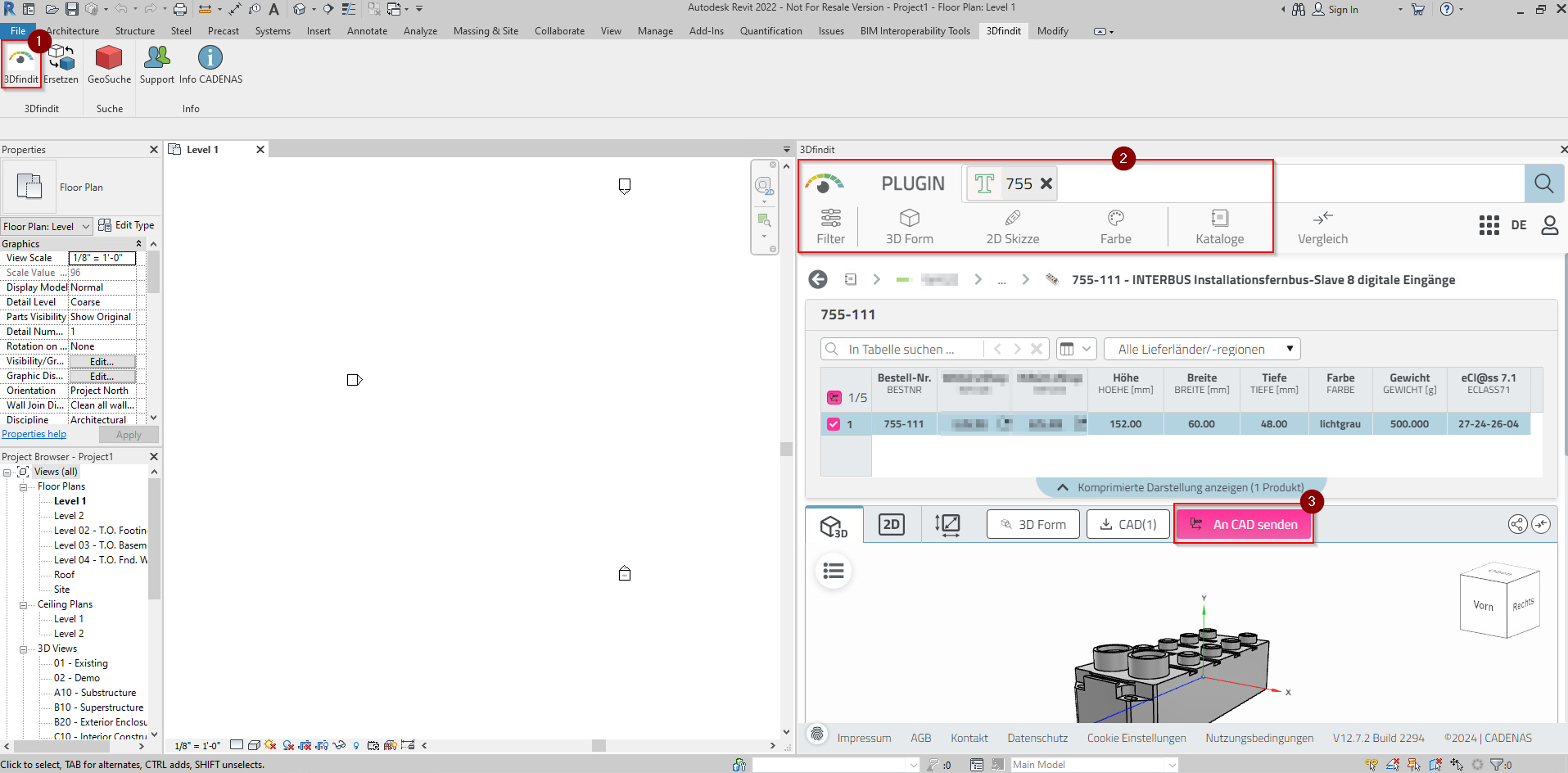Show Info CADENAS
The height and width of the screenshot is (773, 1568).
(x=210, y=65)
